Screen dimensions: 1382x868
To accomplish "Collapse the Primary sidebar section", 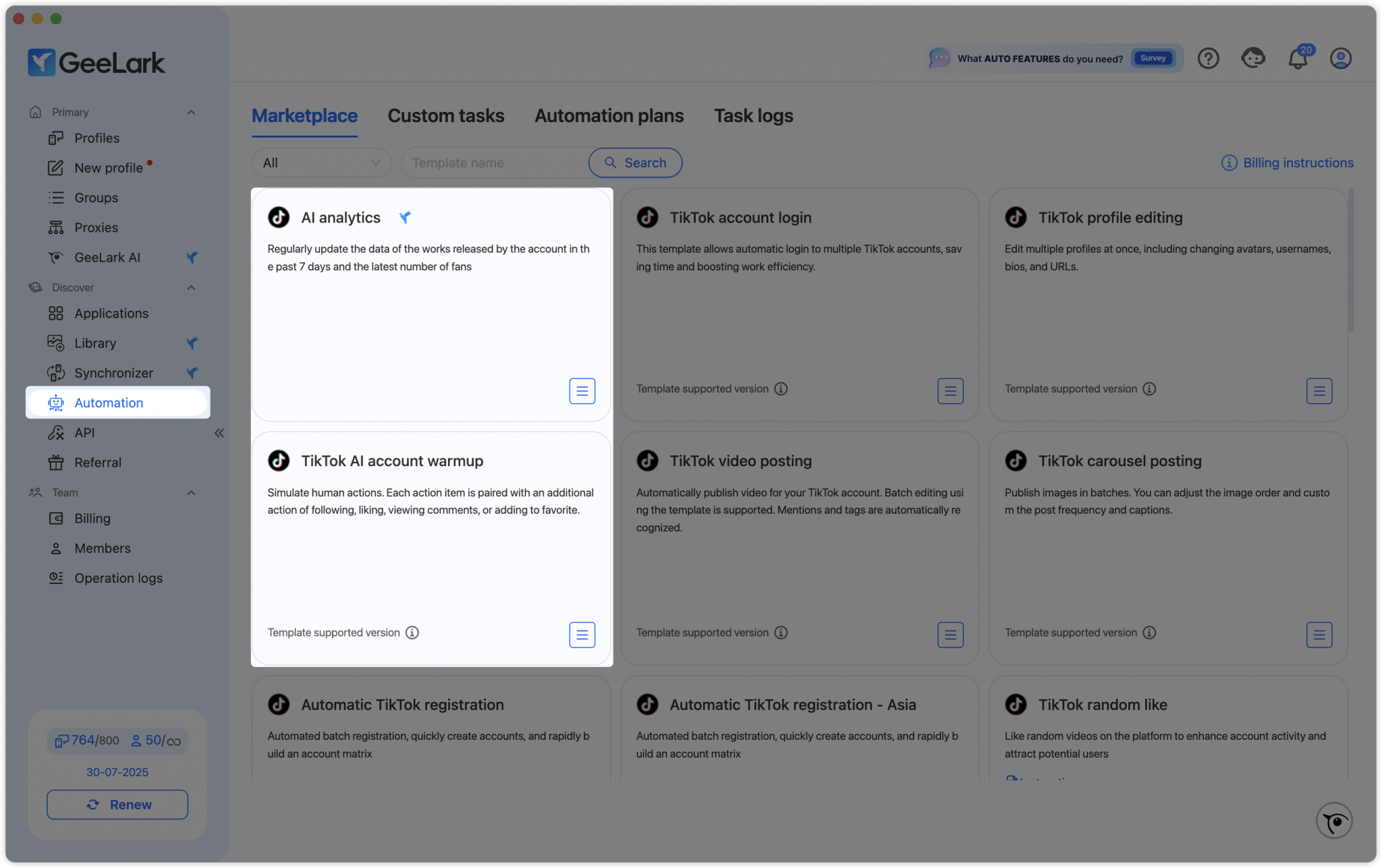I will point(191,113).
